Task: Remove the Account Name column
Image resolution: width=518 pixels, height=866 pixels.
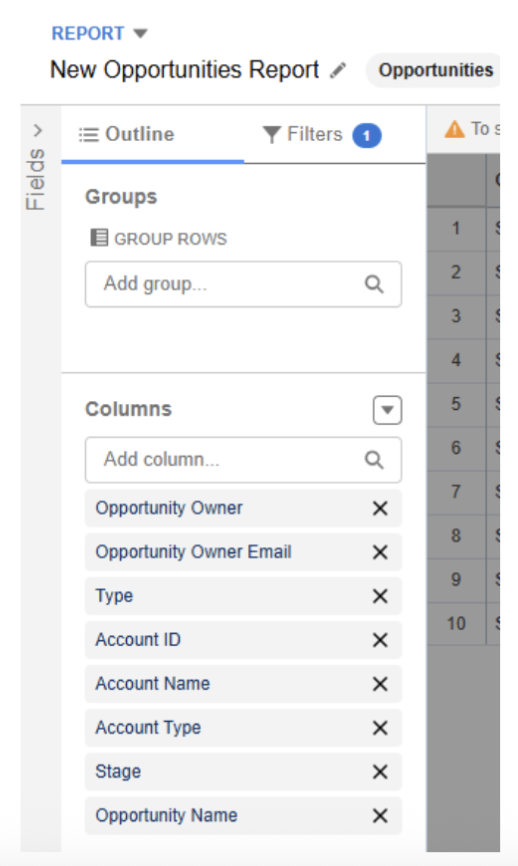Action: coord(380,684)
